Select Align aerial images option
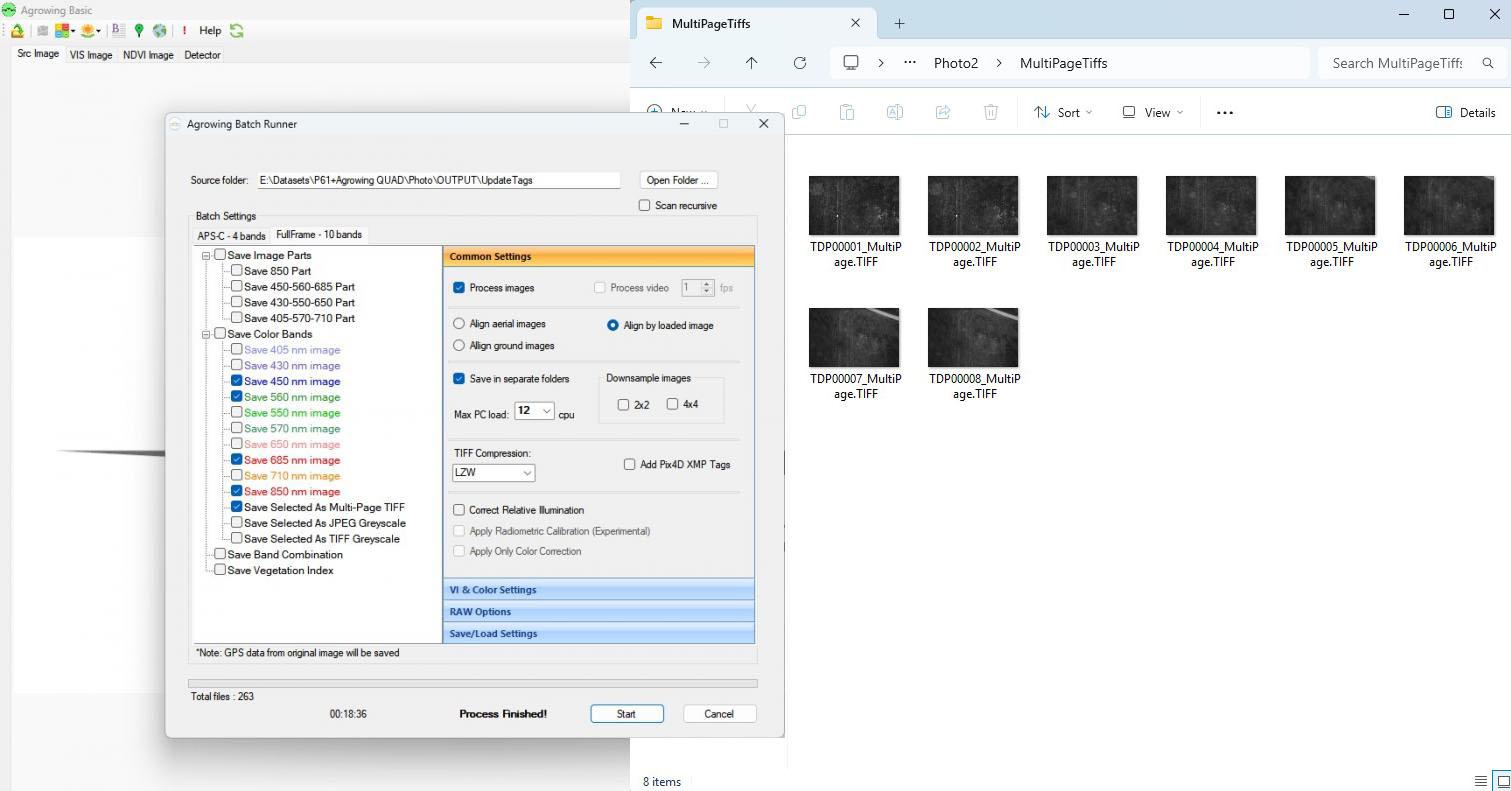The height and width of the screenshot is (791, 1511). click(459, 324)
